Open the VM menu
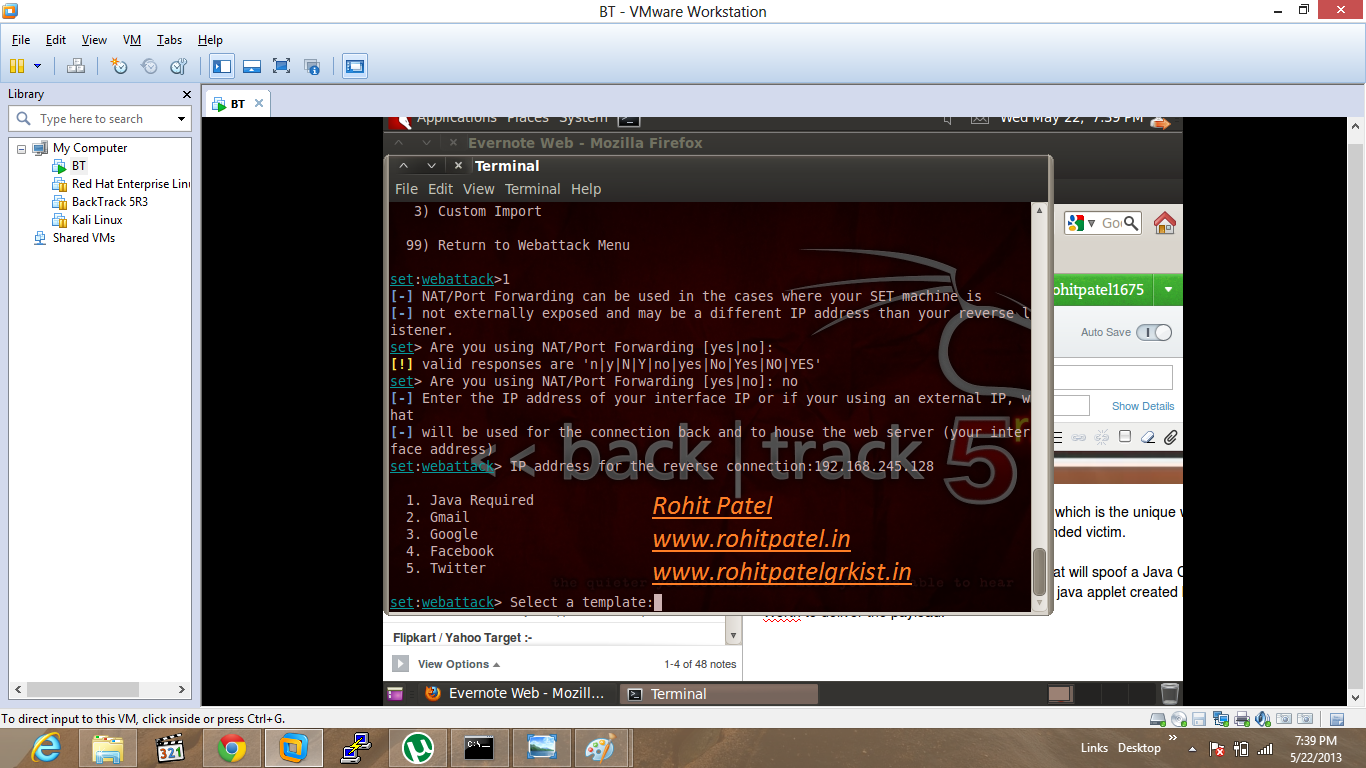The width and height of the screenshot is (1366, 768). [132, 40]
